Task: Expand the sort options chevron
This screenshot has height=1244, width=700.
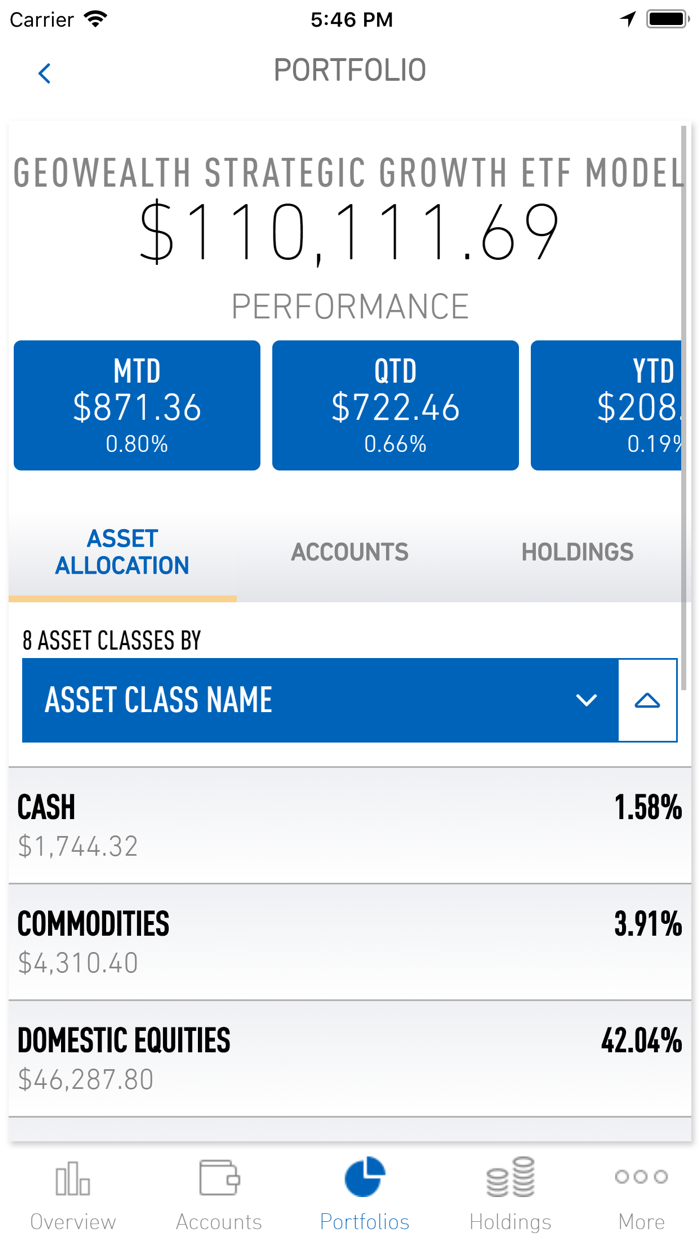Action: tap(586, 702)
